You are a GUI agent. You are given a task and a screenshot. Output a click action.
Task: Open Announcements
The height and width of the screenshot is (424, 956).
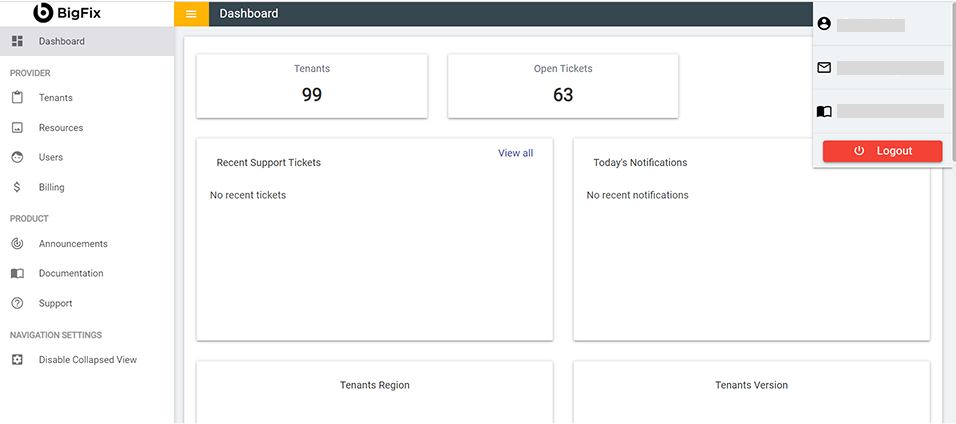87,243
